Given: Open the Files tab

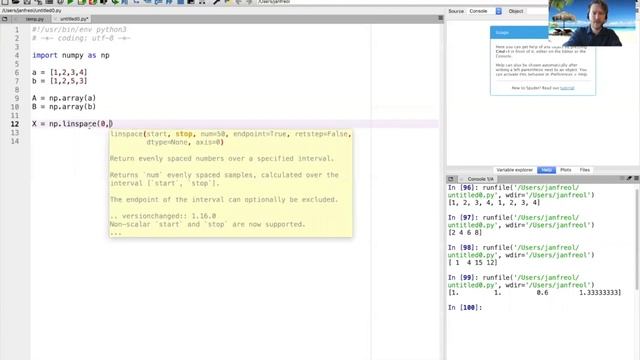Looking at the screenshot, I should [585, 170].
